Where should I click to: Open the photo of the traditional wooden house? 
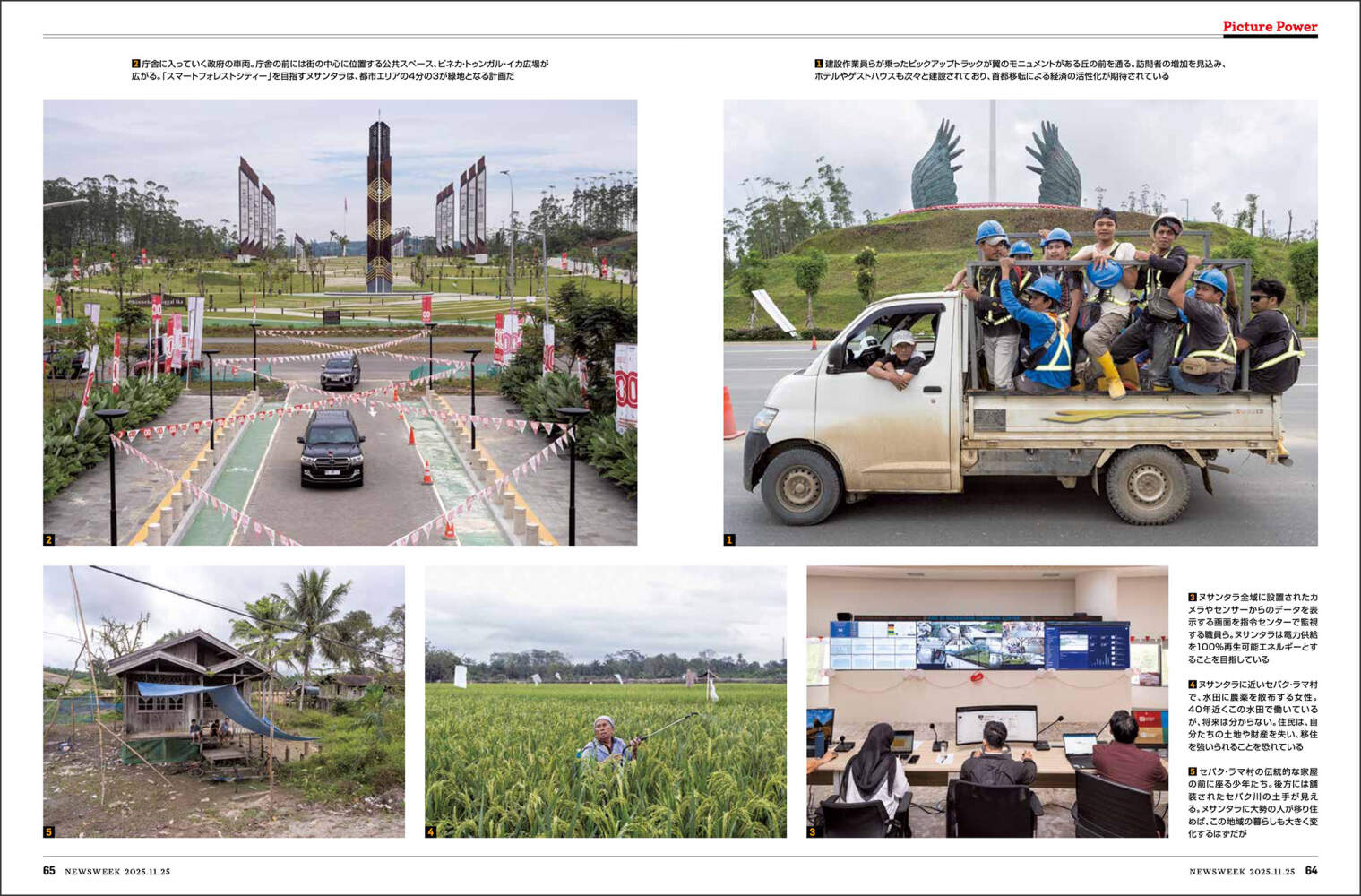(x=223, y=701)
